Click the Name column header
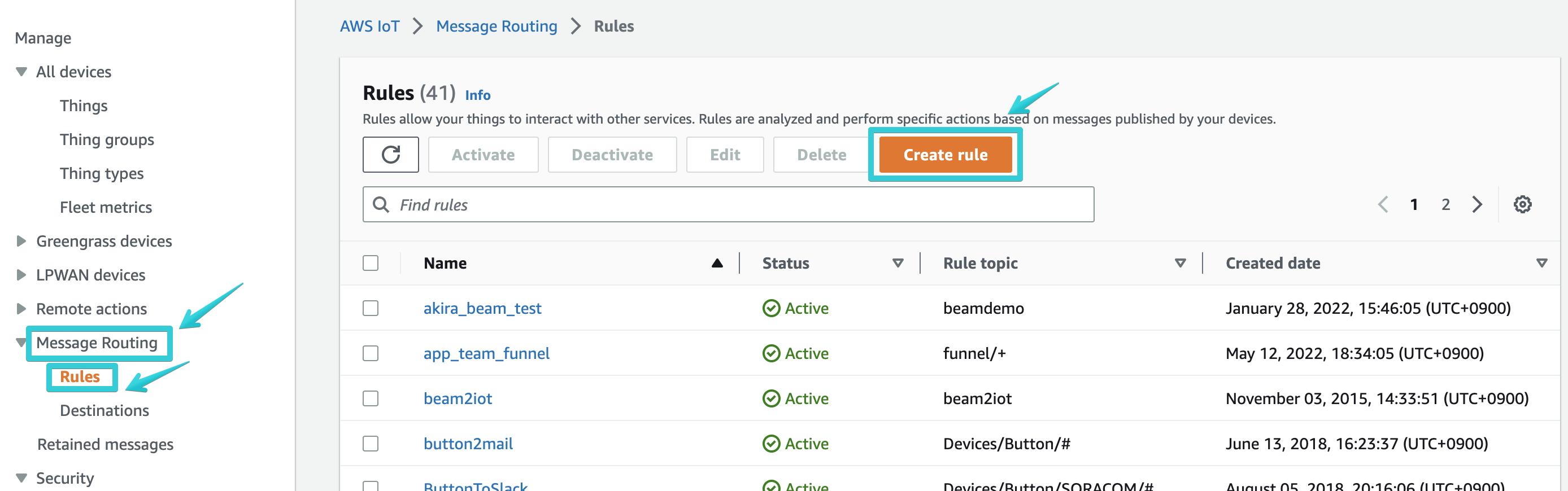 pos(445,263)
